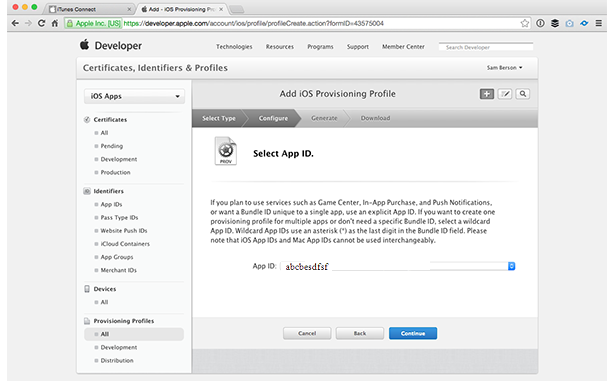Click the green lock Apple Inc. badge
Screen dimensions: 608x381
click(x=93, y=23)
